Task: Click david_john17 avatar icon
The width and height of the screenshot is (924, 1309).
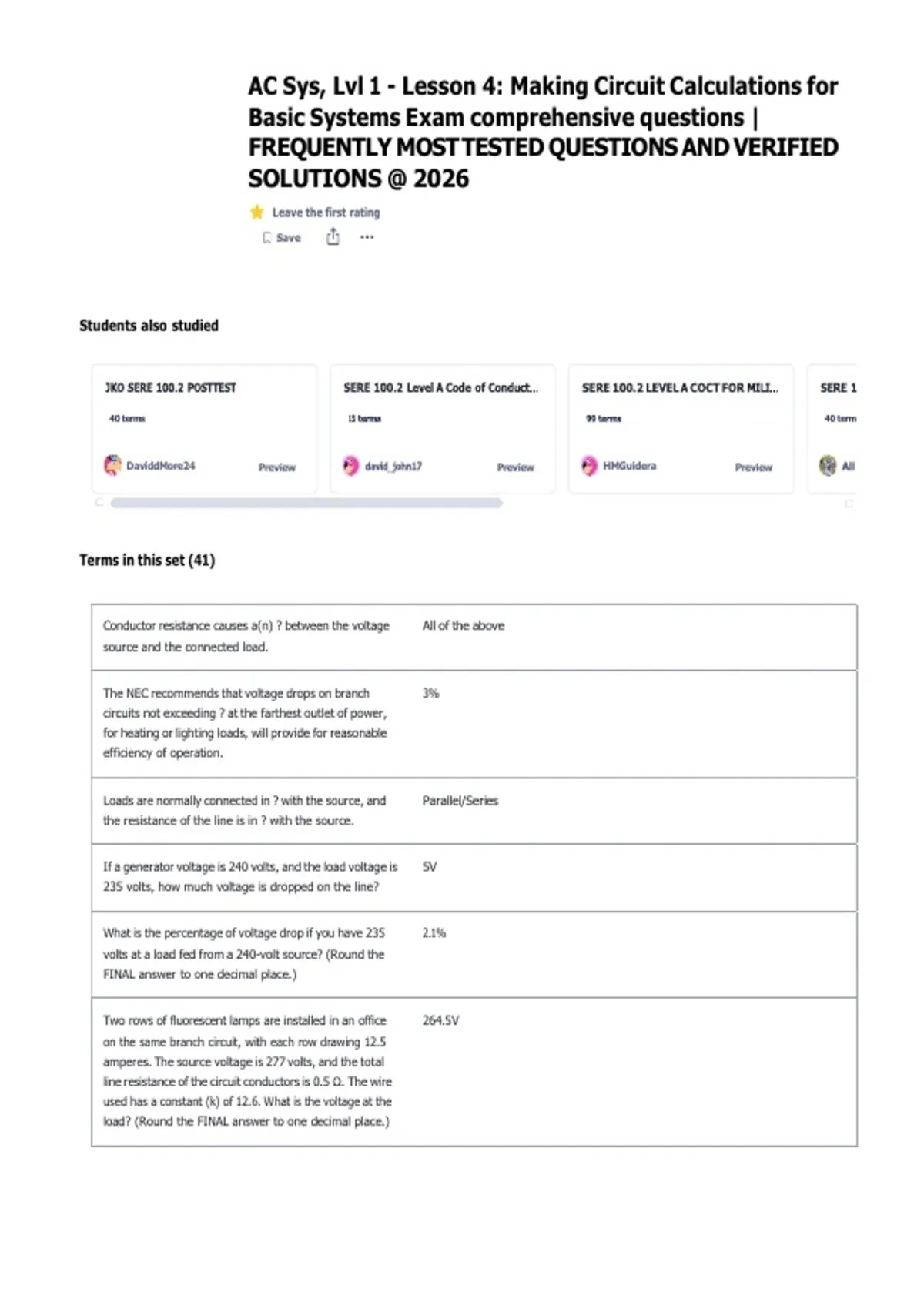Action: 351,466
